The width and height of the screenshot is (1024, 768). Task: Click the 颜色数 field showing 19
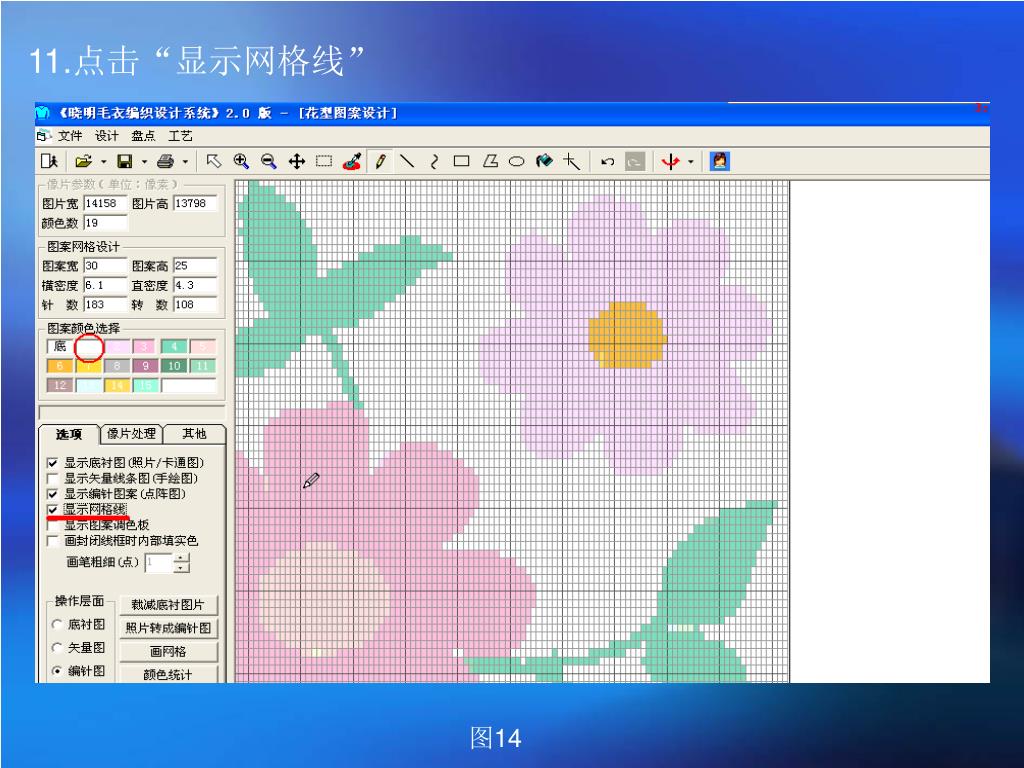[x=105, y=223]
